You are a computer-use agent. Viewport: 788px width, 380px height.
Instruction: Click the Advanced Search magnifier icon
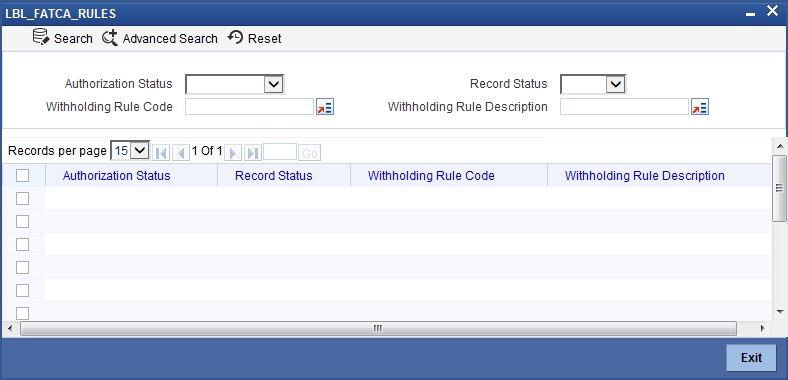point(110,38)
